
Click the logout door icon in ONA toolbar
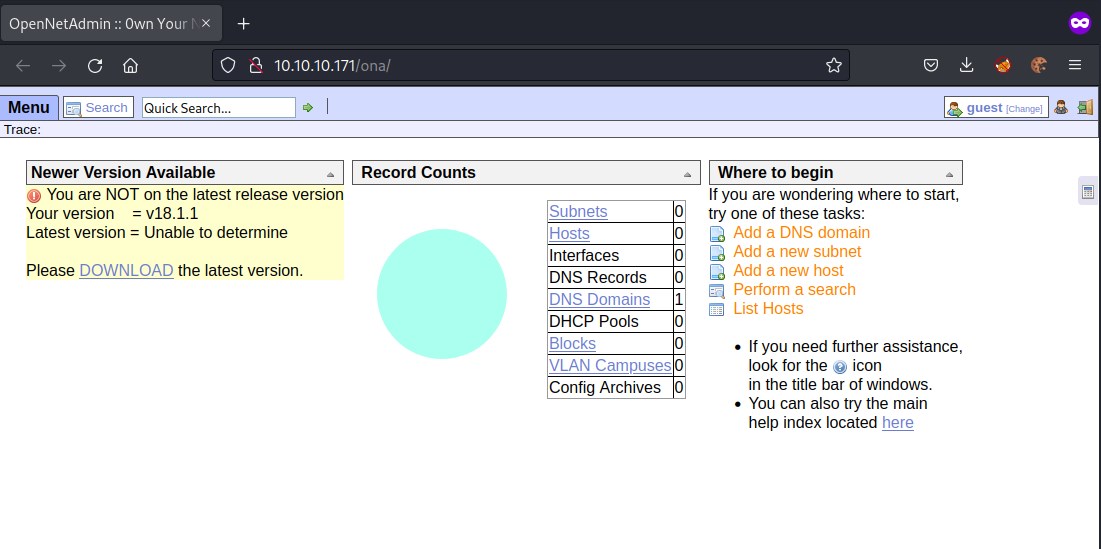click(1084, 107)
